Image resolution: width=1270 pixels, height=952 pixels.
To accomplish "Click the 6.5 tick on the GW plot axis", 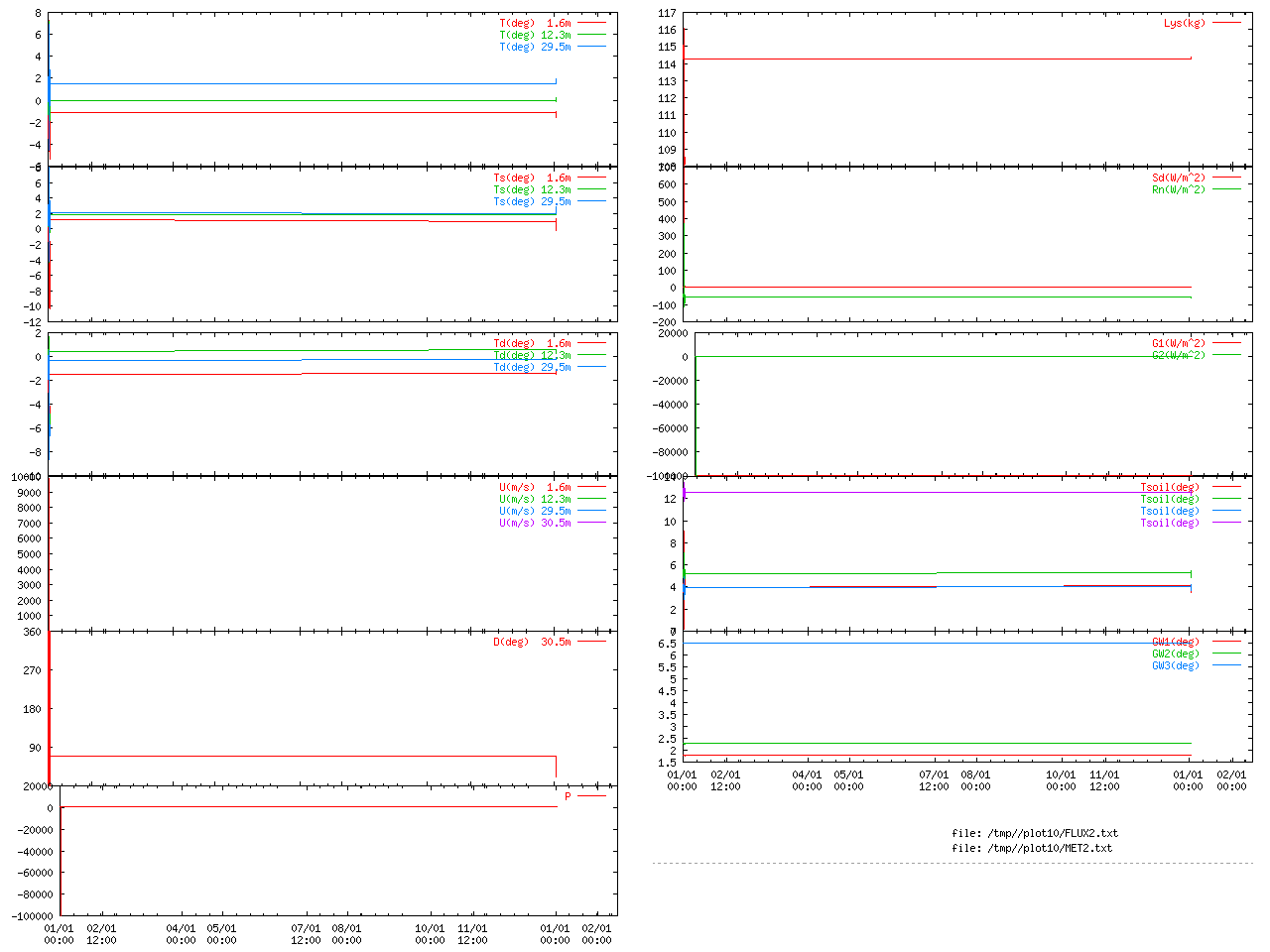I will (x=667, y=644).
